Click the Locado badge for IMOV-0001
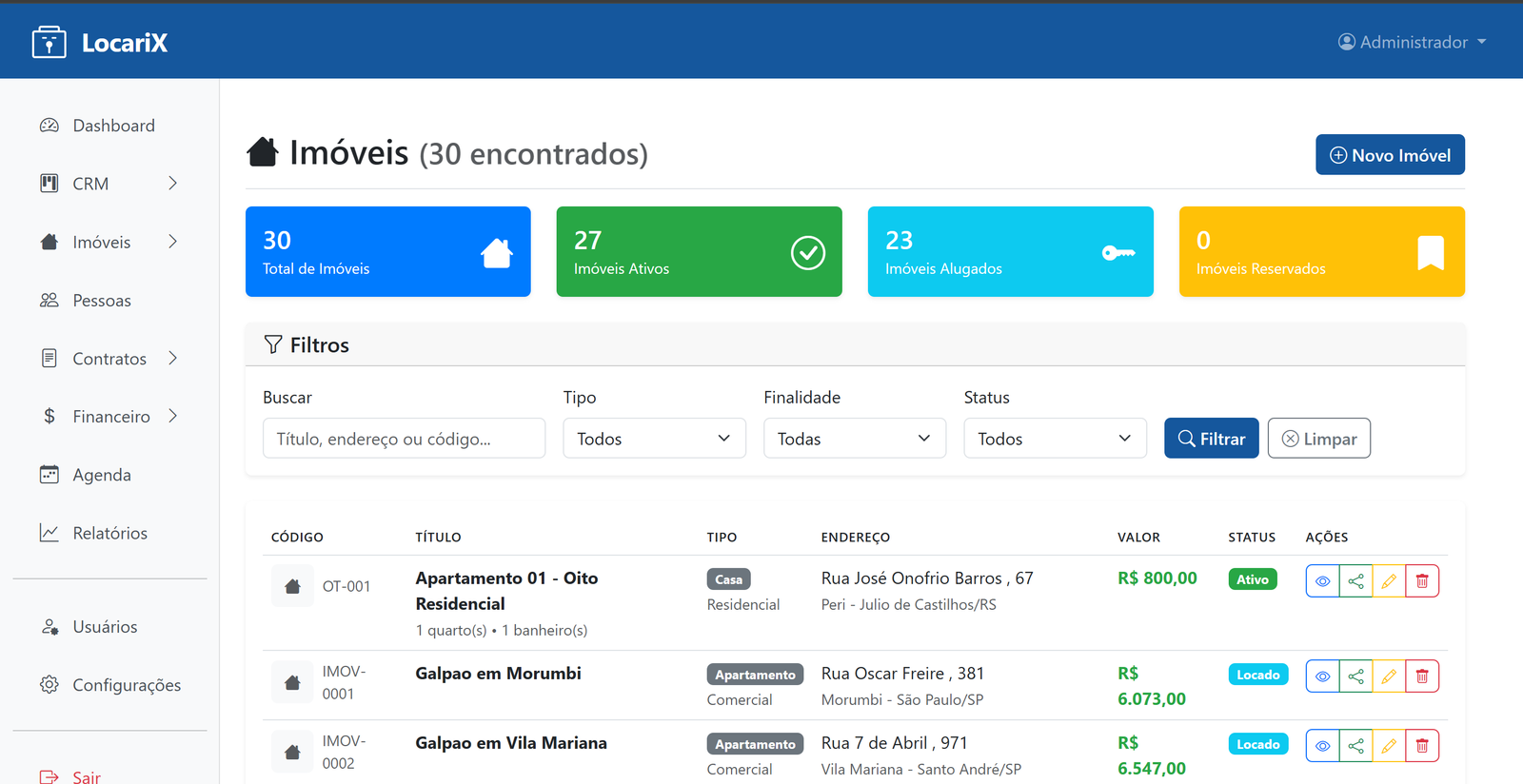The image size is (1523, 784). tap(1257, 675)
